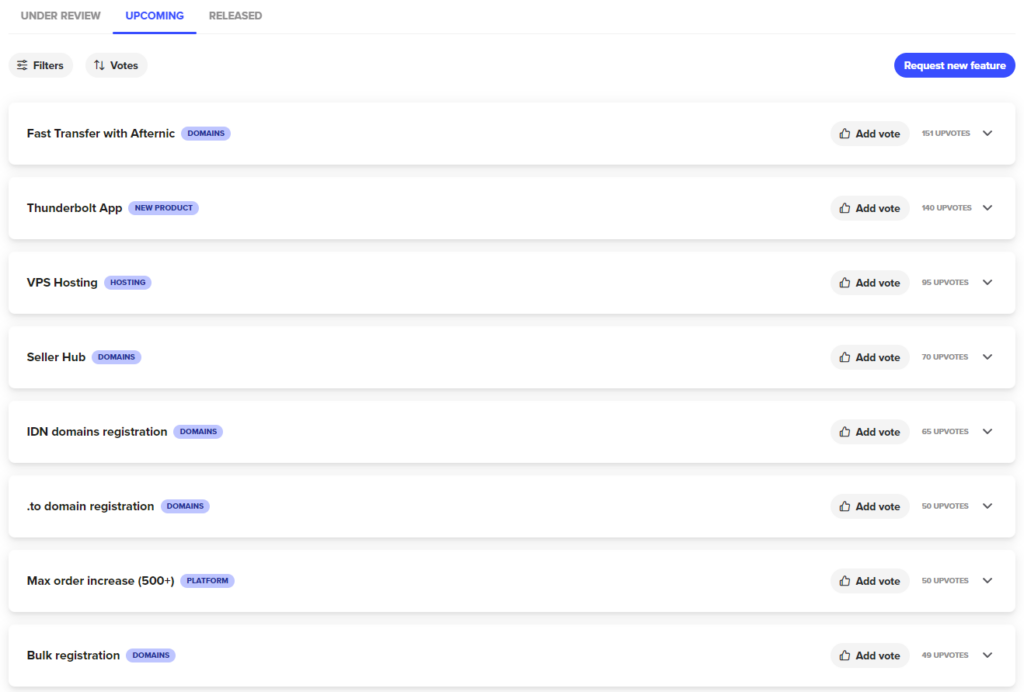Screen dimensions: 1024x692
Task: Upvote the Seller Hub feature
Action: pos(870,357)
